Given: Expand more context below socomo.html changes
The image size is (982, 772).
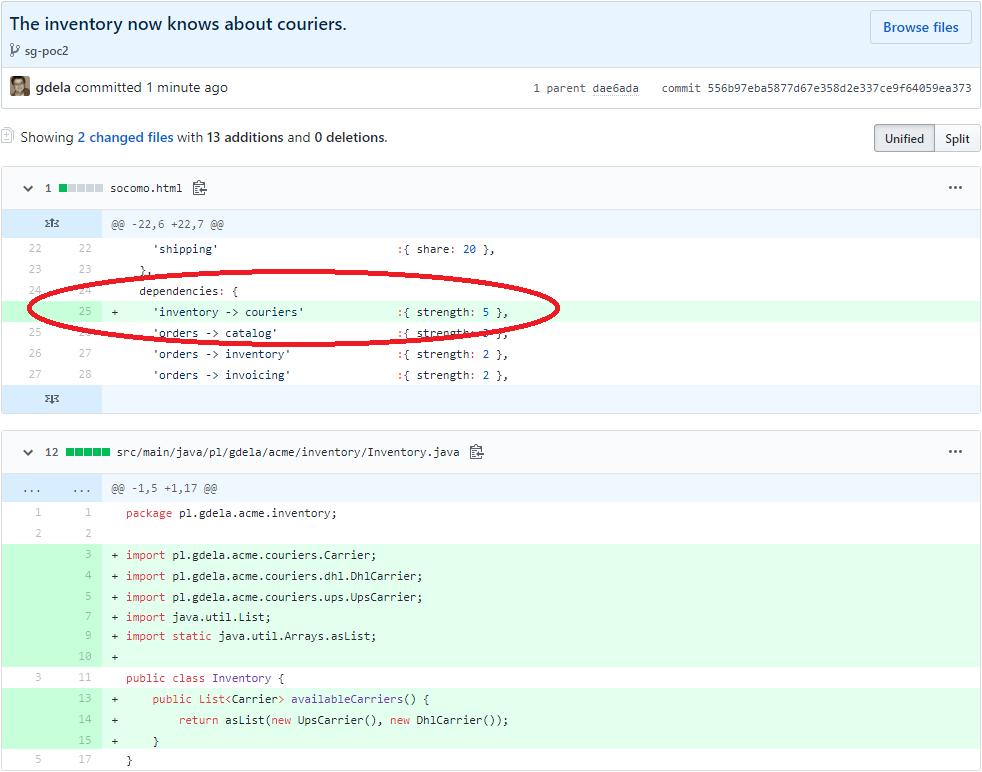Looking at the screenshot, I should (x=51, y=399).
